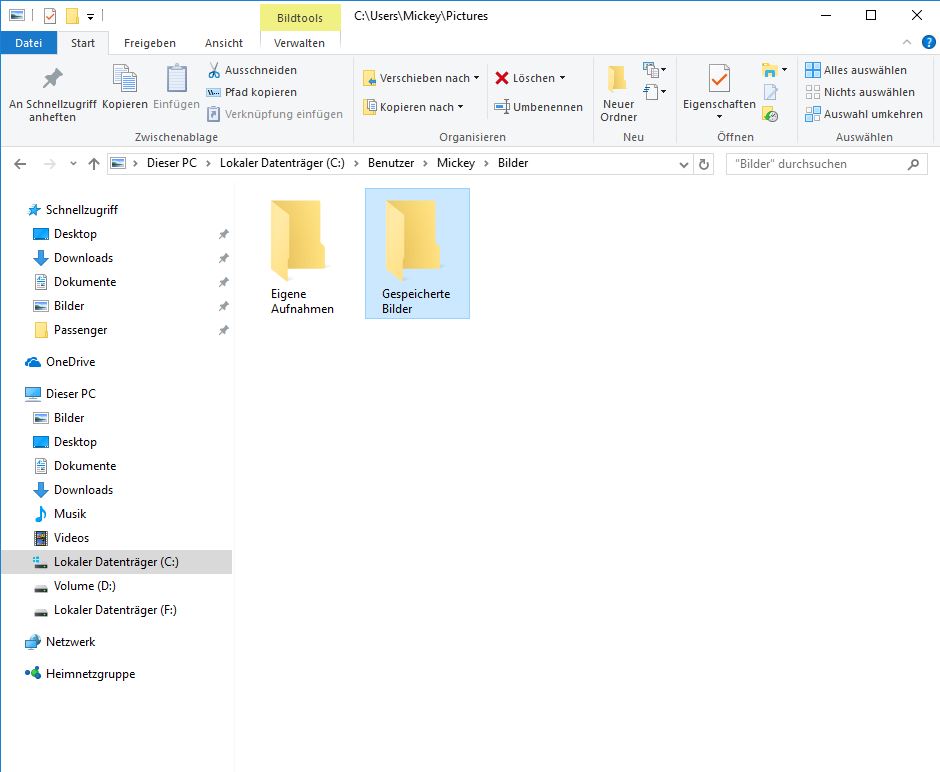Image resolution: width=940 pixels, height=772 pixels.
Task: Open the quick access toolbar customize dropdown
Action: click(91, 17)
